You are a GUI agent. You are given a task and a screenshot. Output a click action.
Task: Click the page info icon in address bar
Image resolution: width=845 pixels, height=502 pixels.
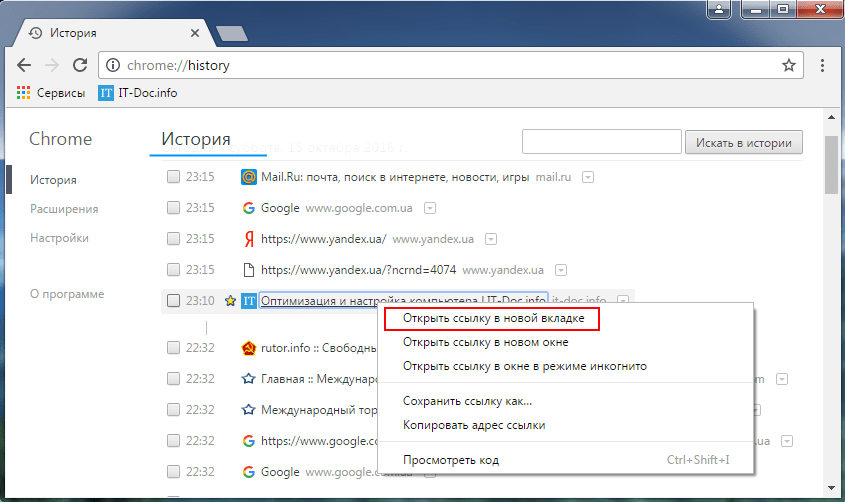[113, 65]
